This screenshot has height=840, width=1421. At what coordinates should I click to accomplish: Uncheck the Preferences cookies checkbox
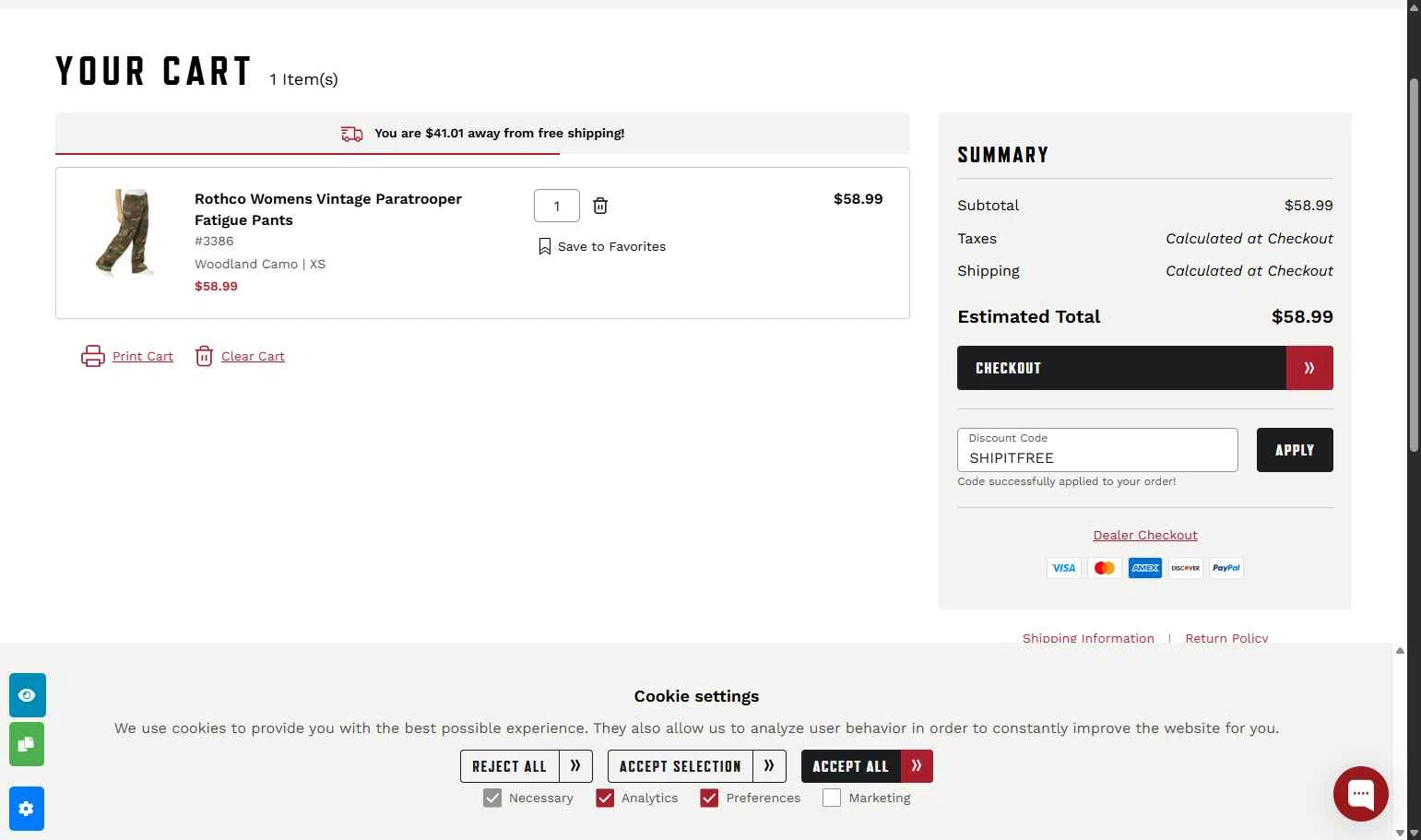point(709,799)
